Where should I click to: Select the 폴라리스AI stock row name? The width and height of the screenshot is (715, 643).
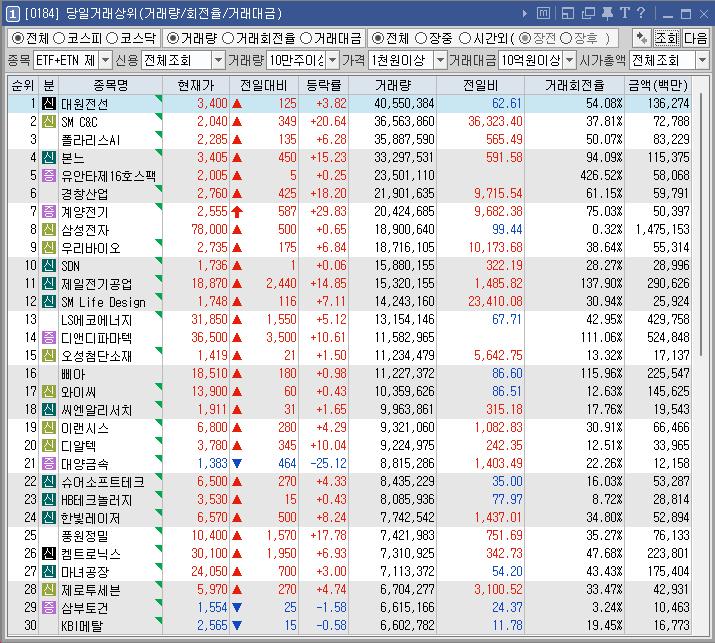tap(90, 140)
